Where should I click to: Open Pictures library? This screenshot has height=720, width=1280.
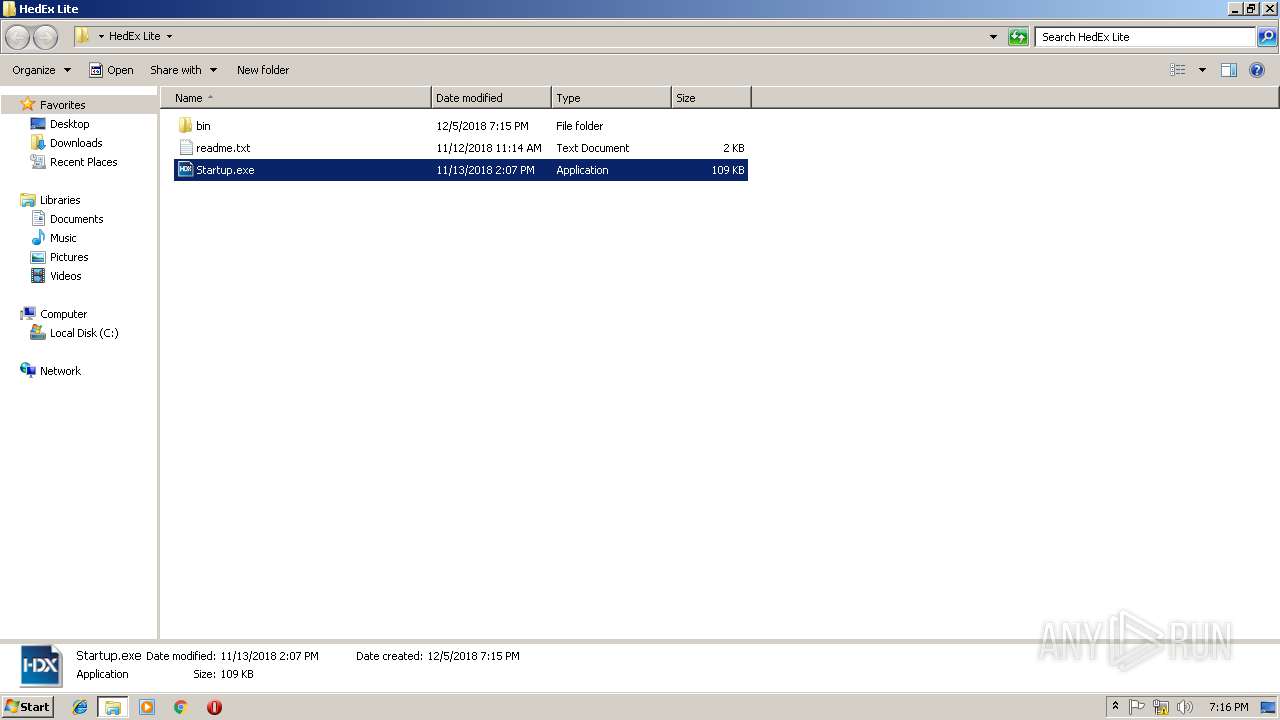[69, 257]
